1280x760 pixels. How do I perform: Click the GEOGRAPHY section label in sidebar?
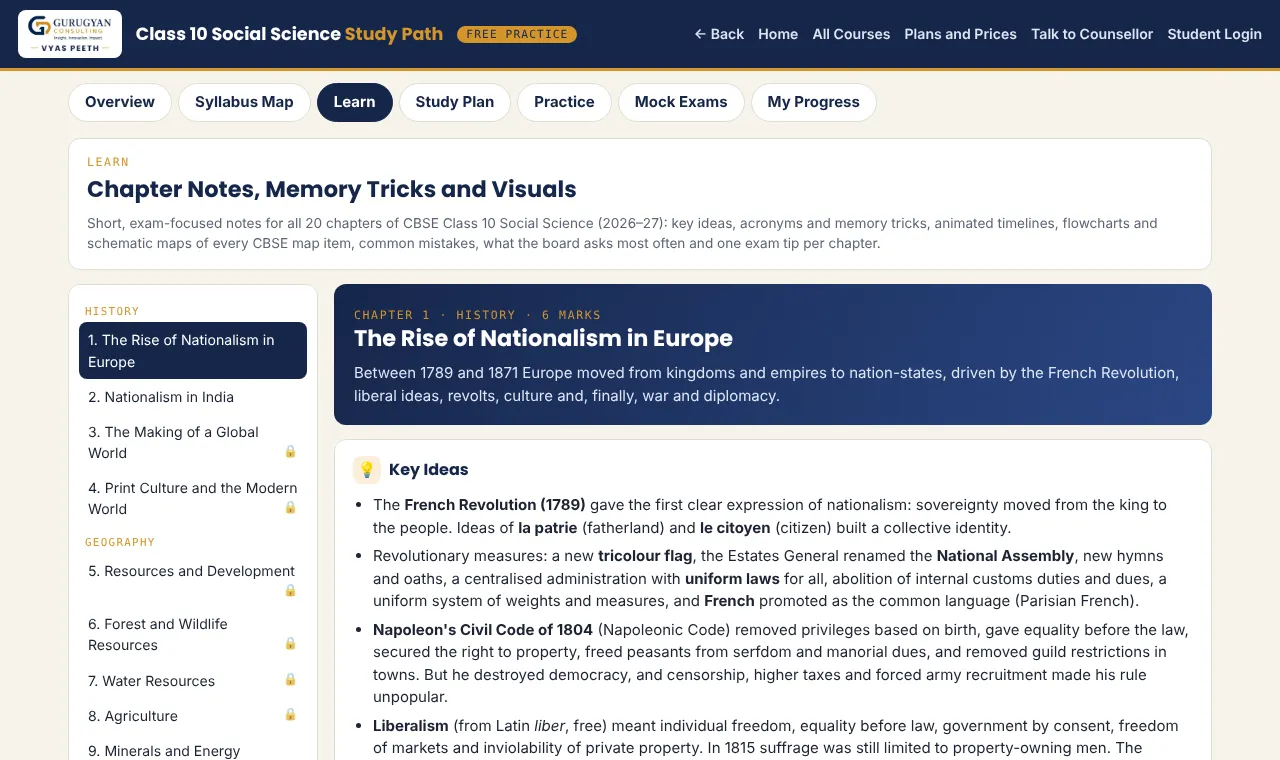click(120, 542)
